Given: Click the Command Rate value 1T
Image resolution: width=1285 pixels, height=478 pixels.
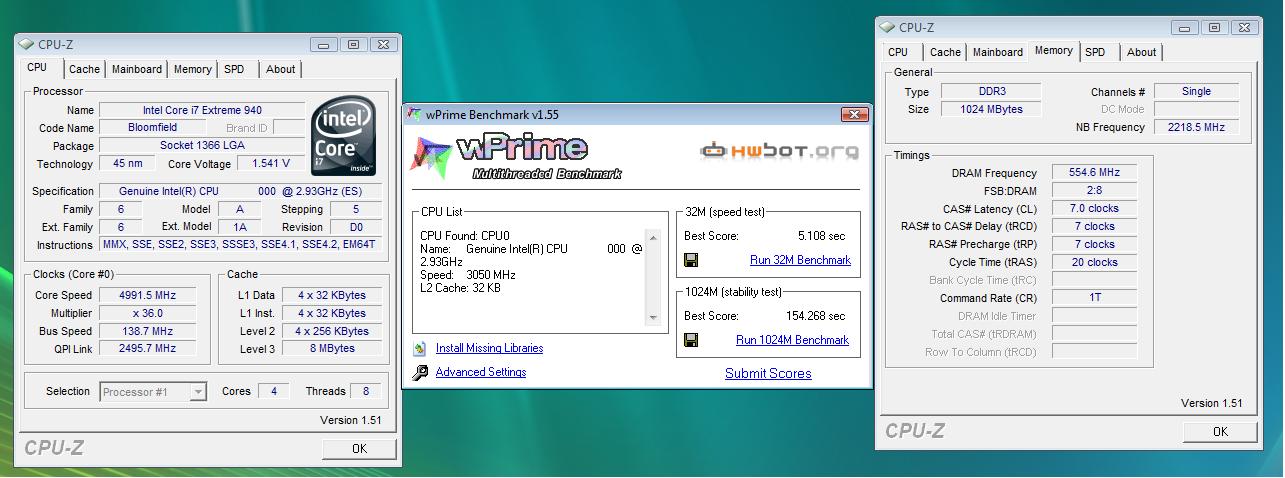Looking at the screenshot, I should click(x=1094, y=298).
